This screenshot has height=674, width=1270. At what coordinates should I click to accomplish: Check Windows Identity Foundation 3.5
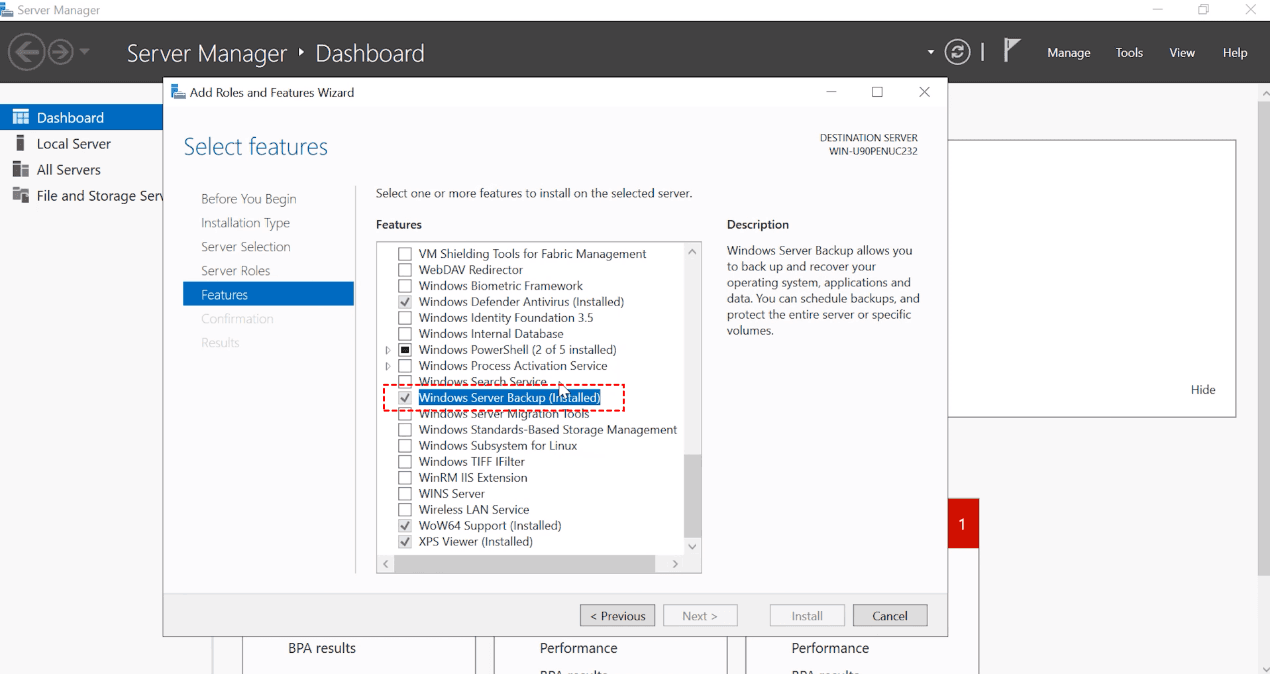(405, 318)
